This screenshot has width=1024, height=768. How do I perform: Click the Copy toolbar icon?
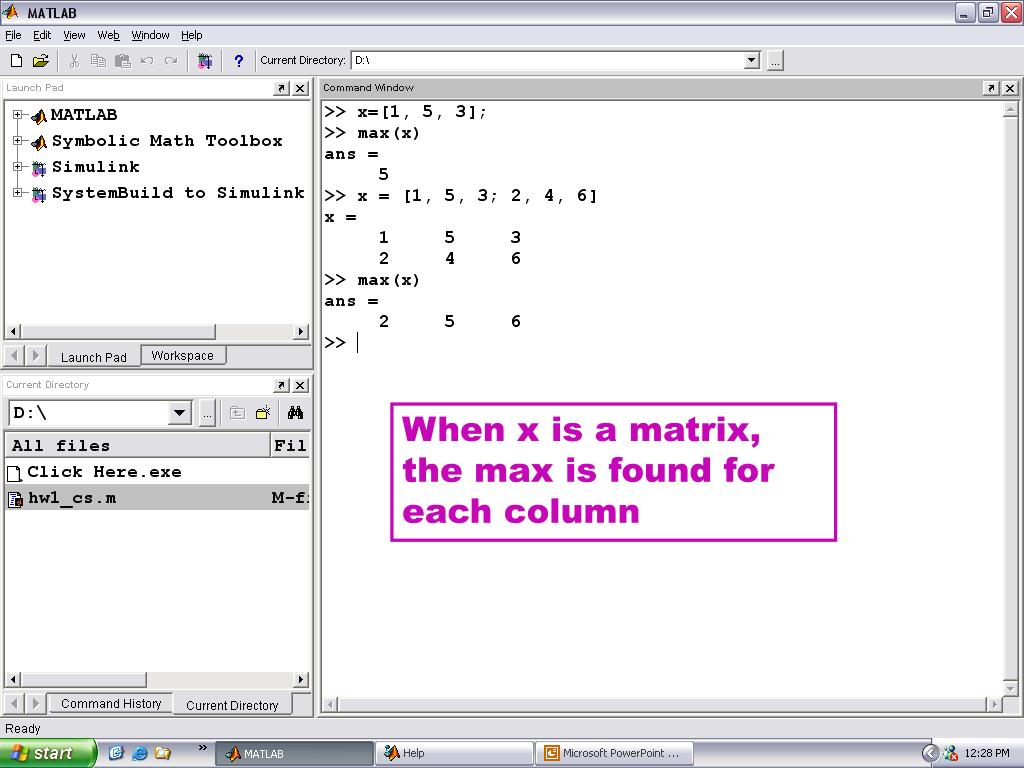(x=99, y=61)
